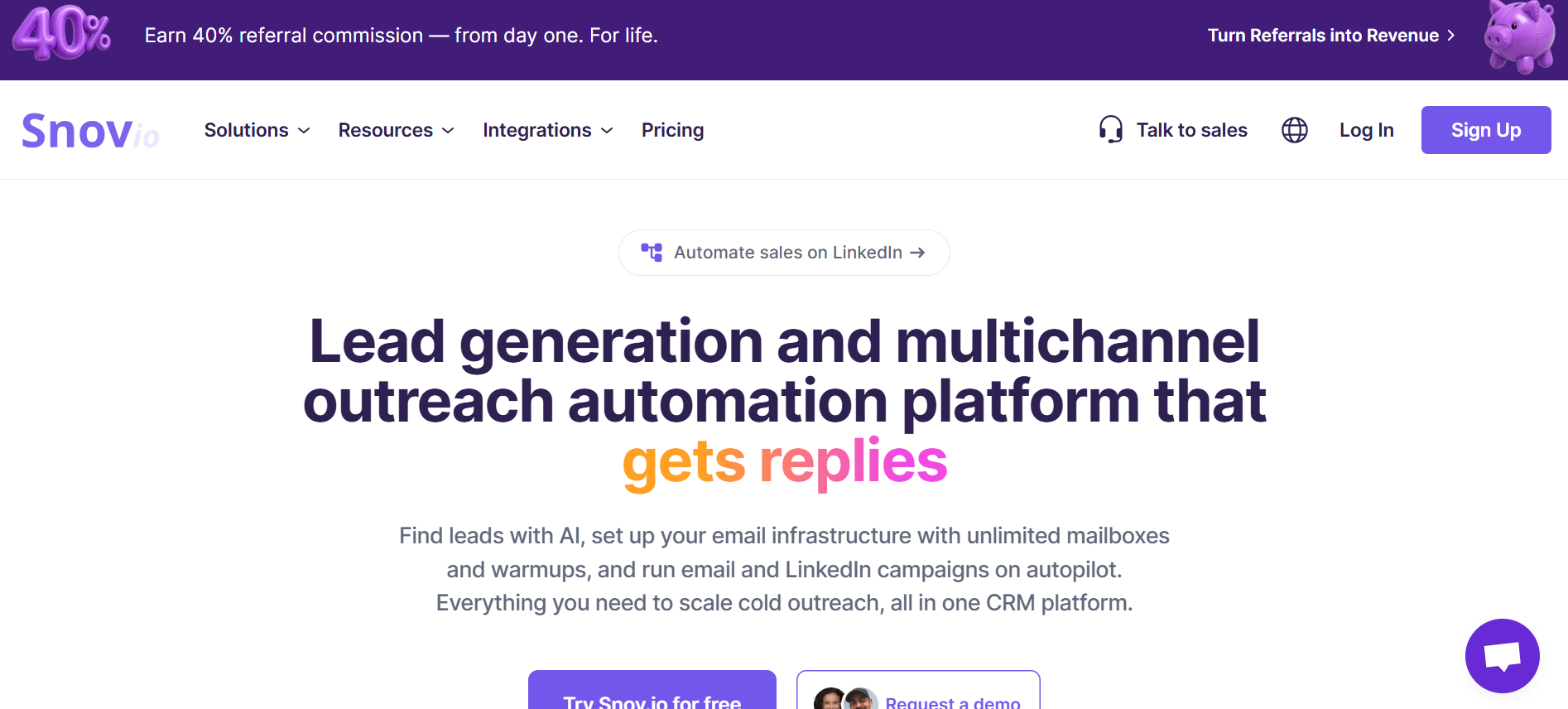Open the globe language selector
The width and height of the screenshot is (1568, 709).
click(x=1294, y=130)
